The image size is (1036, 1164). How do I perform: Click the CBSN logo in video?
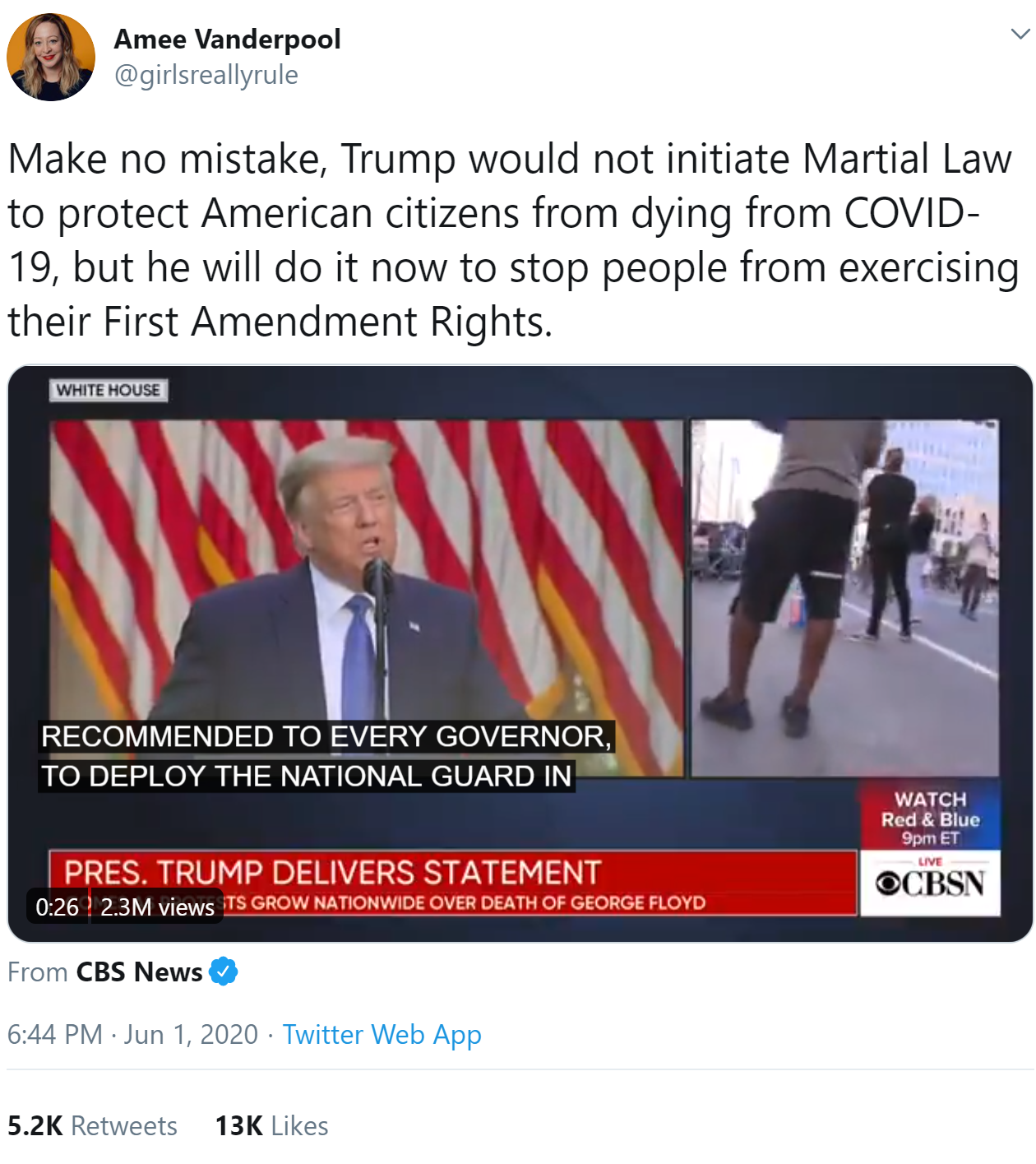tap(930, 883)
